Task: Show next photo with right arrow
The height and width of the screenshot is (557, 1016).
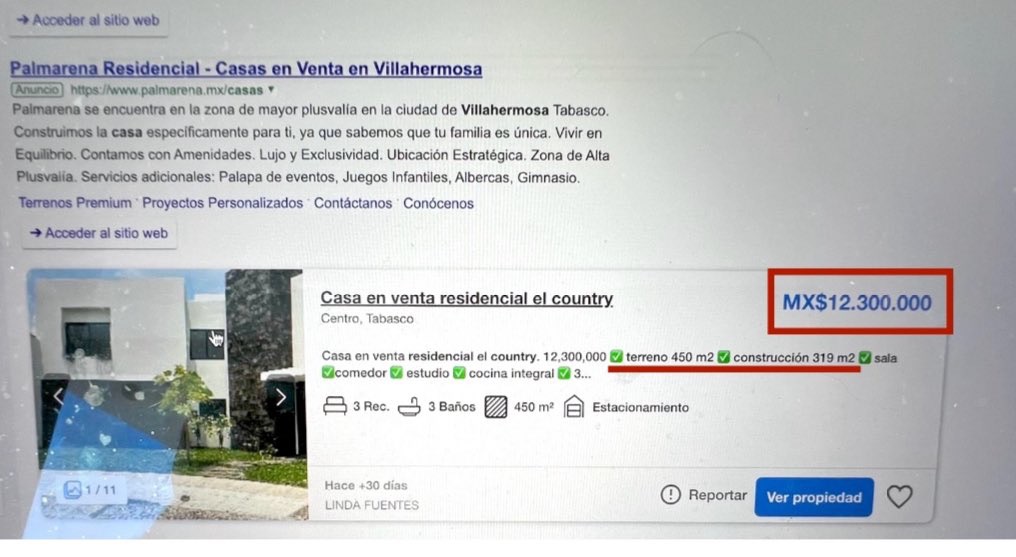Action: pos(281,397)
